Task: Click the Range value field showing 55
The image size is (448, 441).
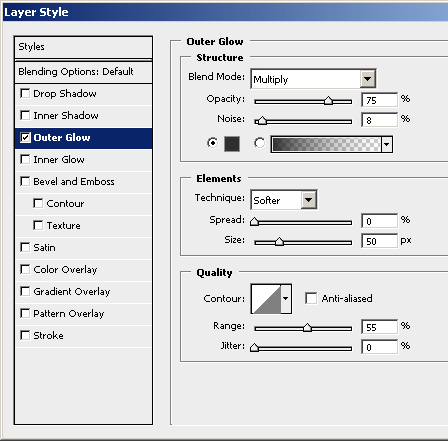Action: pos(379,327)
